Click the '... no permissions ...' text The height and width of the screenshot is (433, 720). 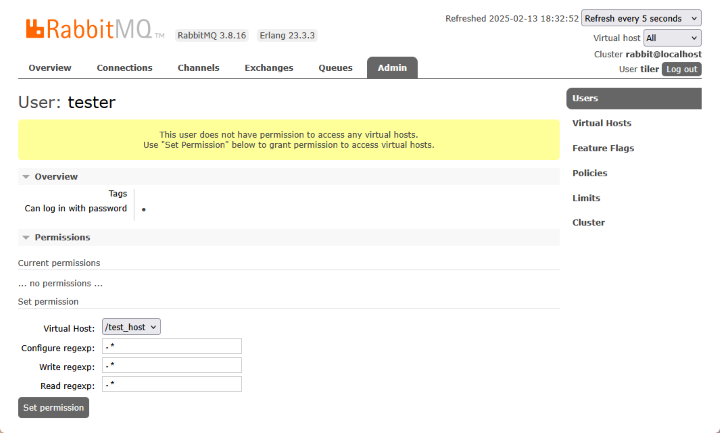click(60, 284)
